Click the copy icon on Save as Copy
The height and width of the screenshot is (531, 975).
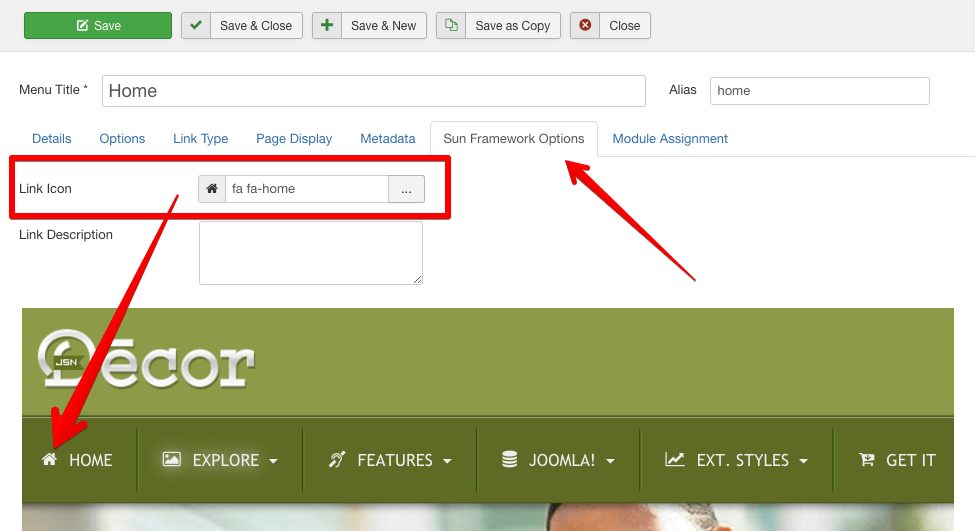click(451, 26)
